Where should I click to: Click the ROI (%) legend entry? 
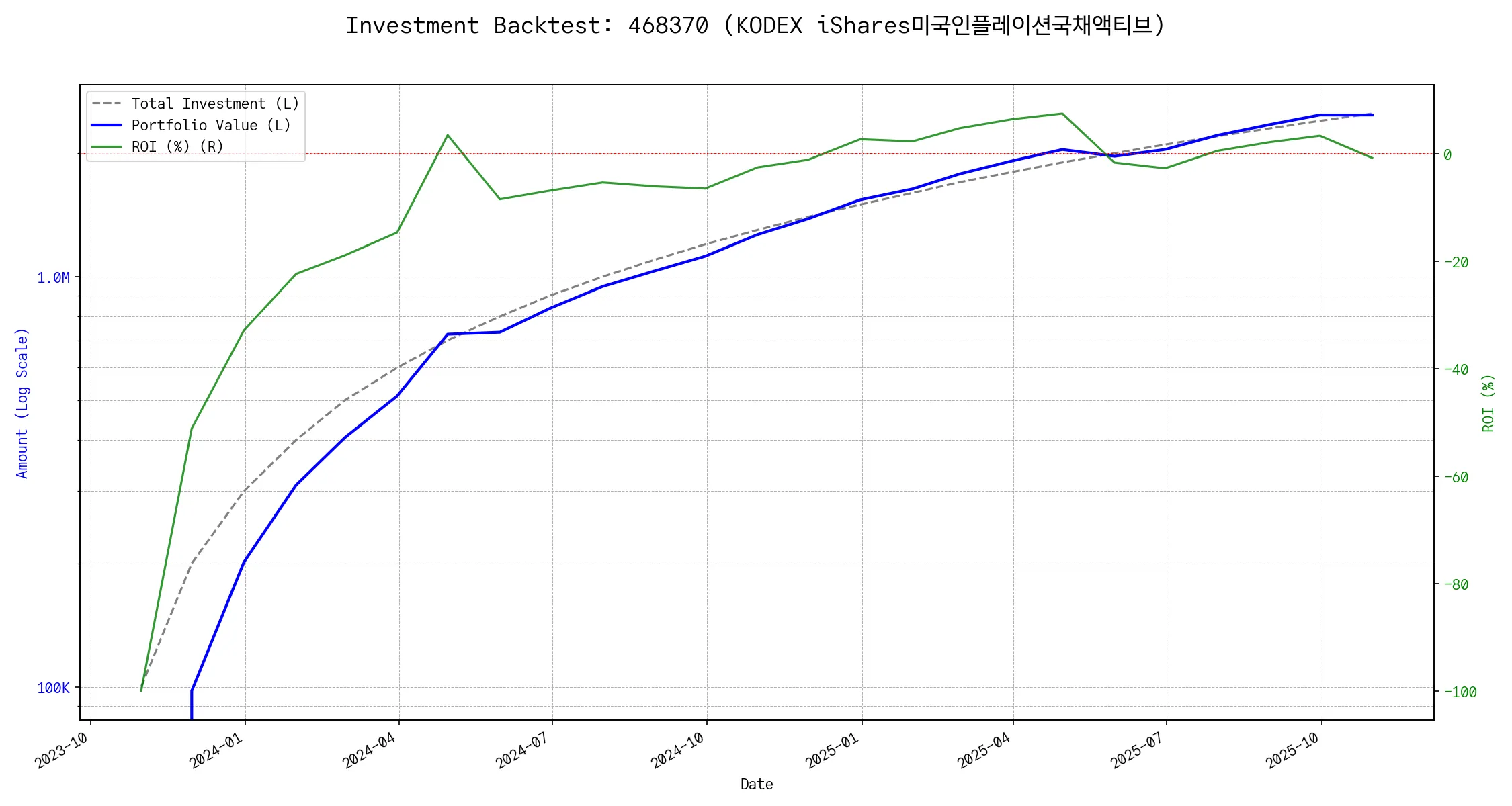(x=177, y=147)
